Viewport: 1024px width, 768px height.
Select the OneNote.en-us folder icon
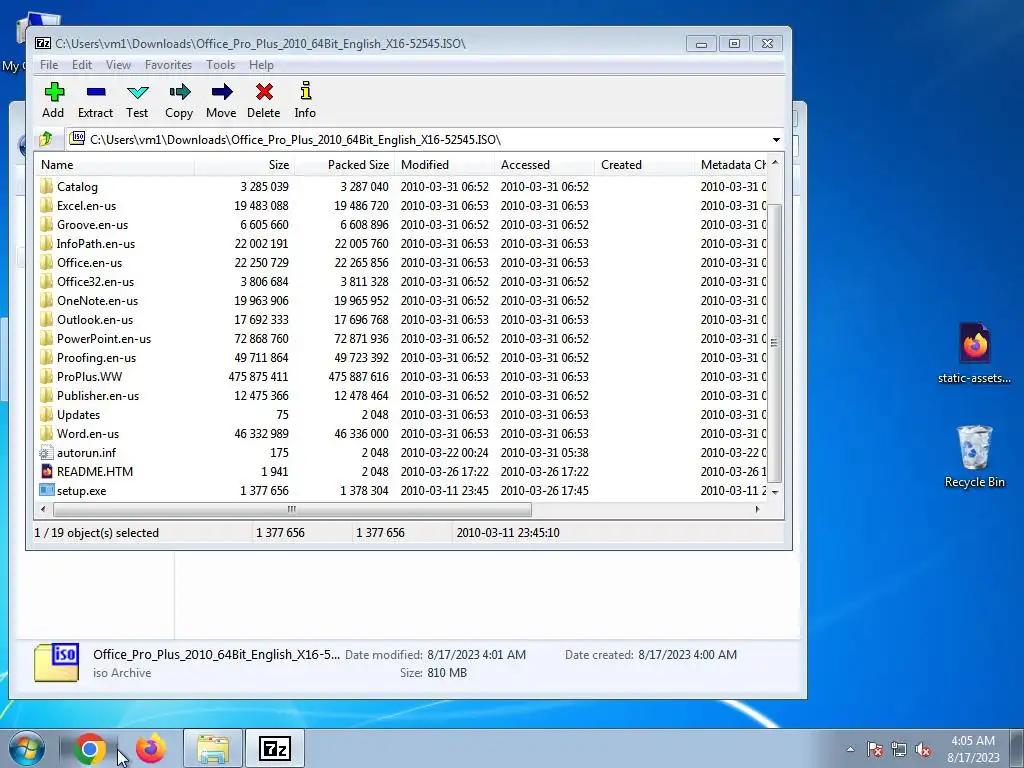pyautogui.click(x=46, y=300)
